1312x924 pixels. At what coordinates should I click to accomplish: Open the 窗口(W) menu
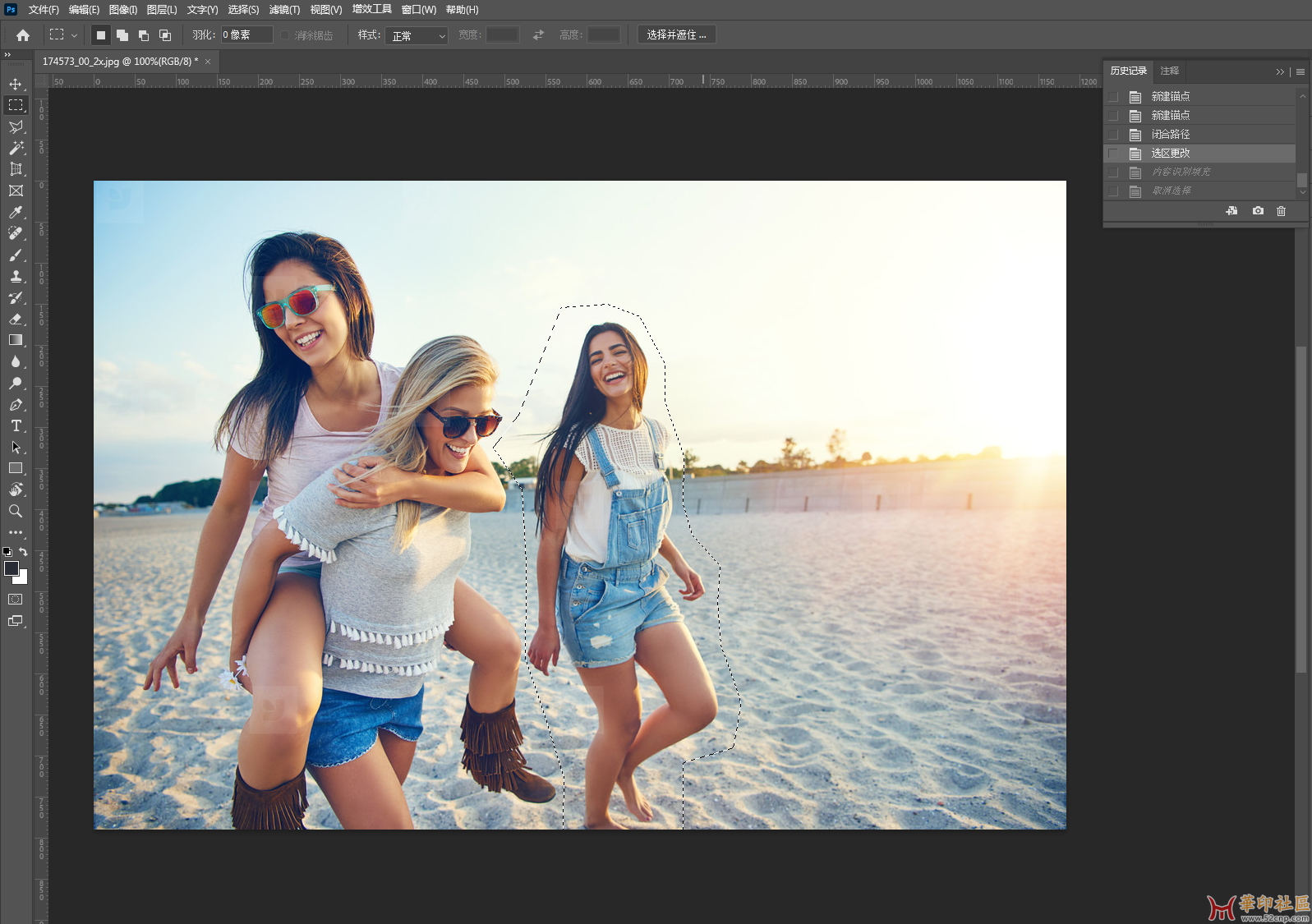[419, 10]
